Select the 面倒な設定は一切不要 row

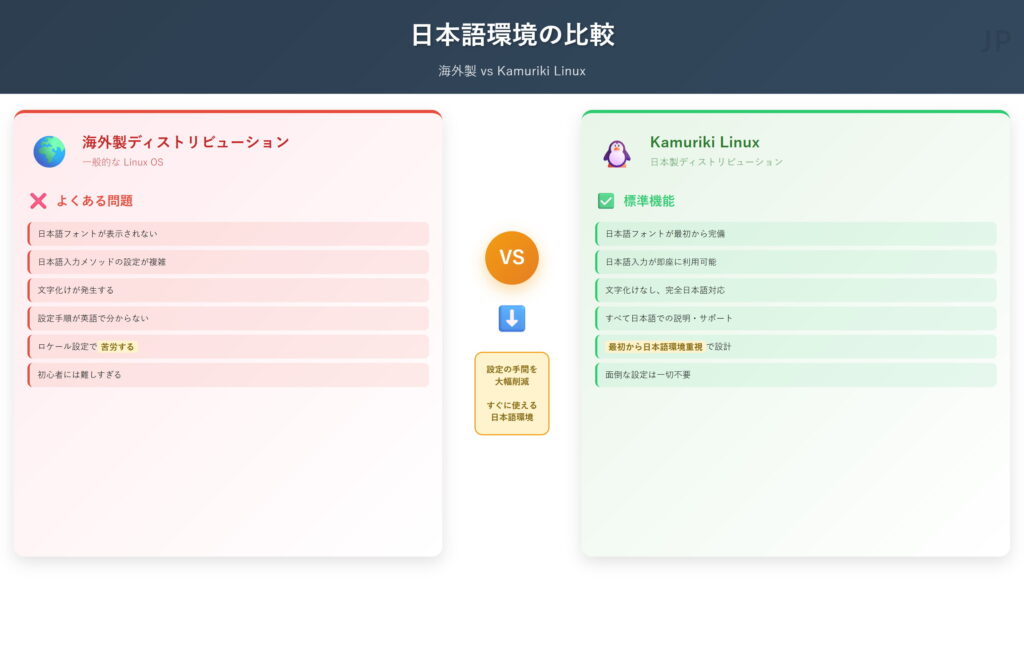coord(796,375)
